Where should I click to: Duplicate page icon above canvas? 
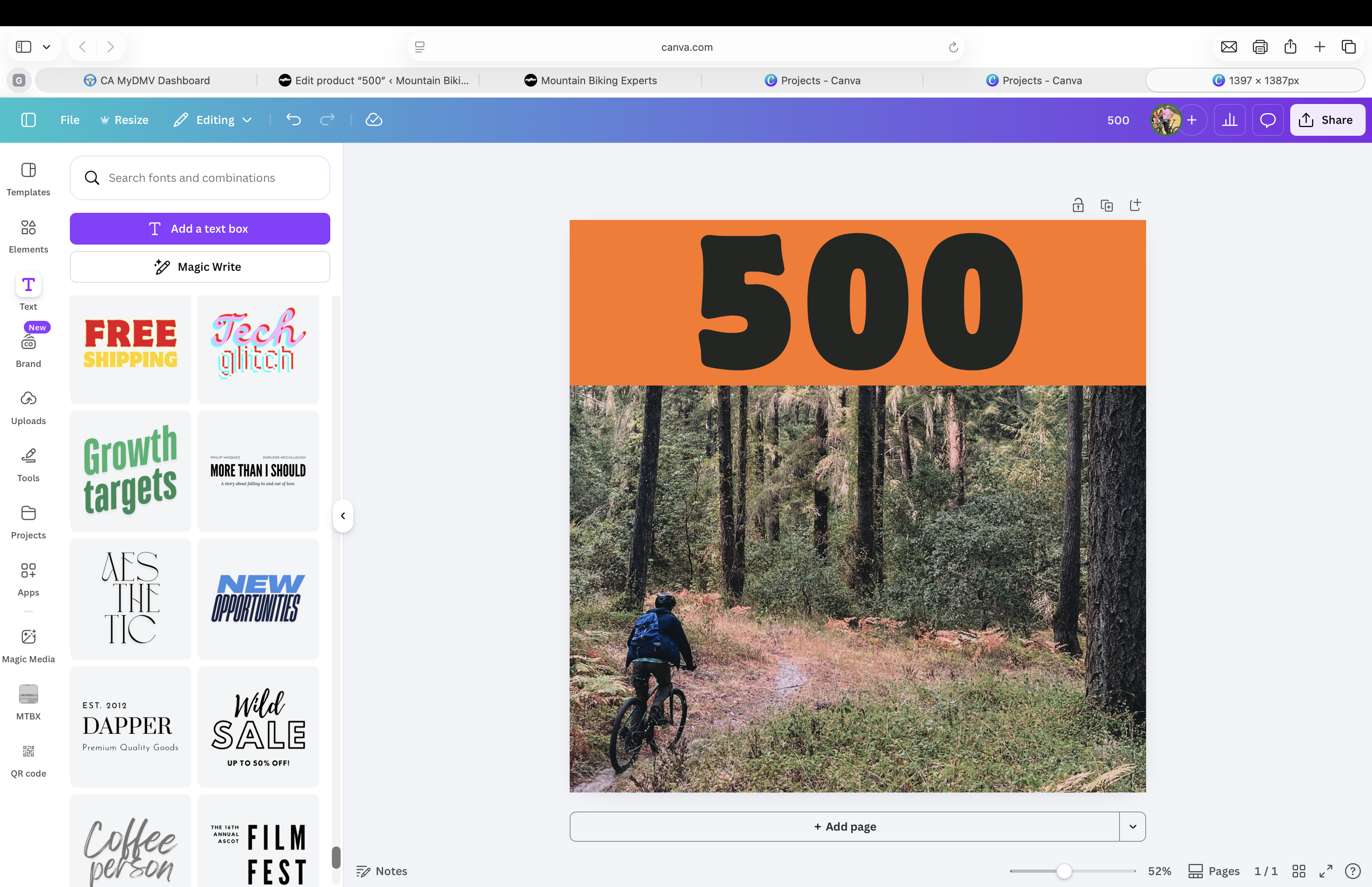coord(1106,206)
